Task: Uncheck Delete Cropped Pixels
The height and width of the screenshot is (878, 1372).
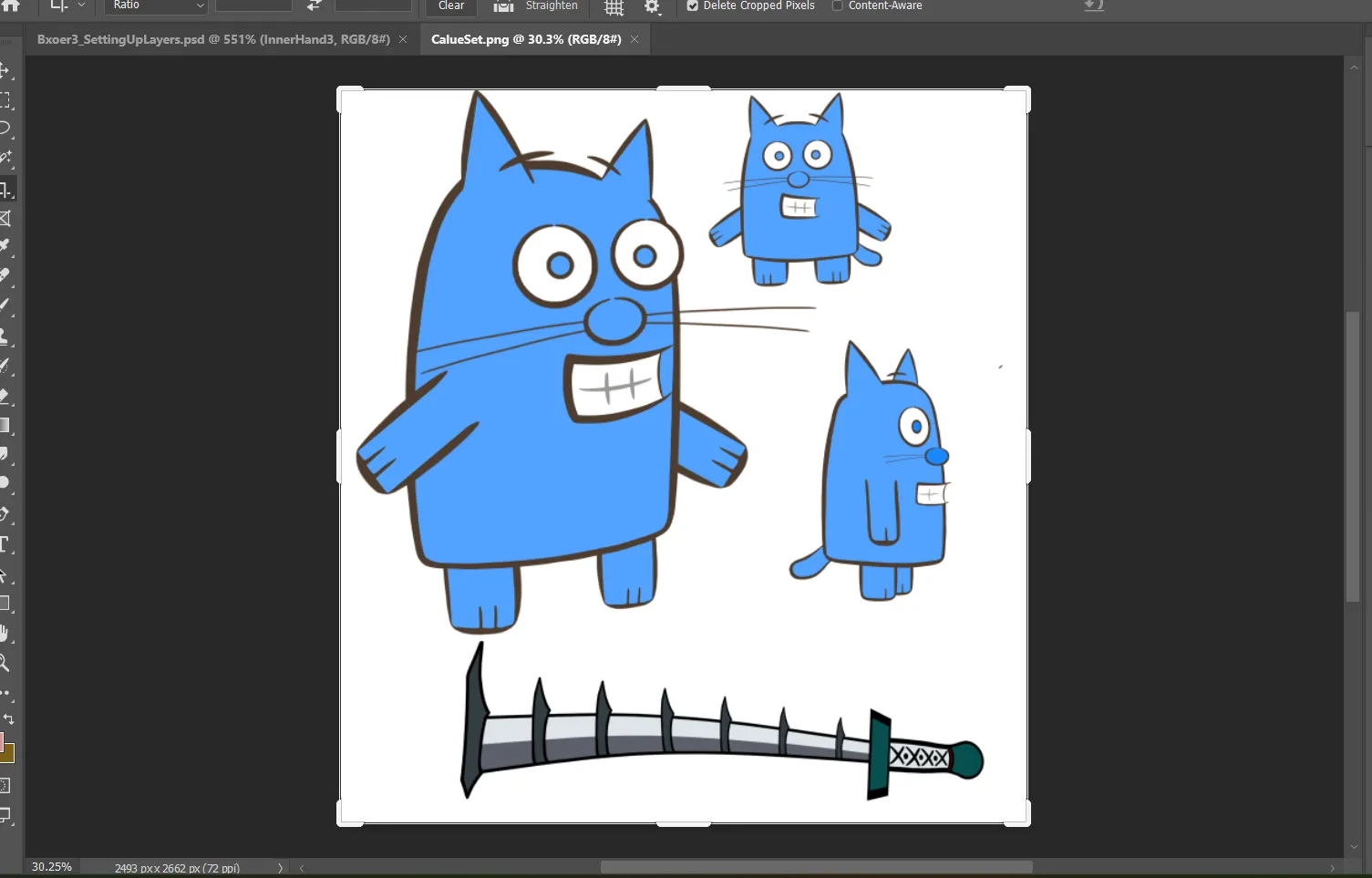Action: [693, 5]
